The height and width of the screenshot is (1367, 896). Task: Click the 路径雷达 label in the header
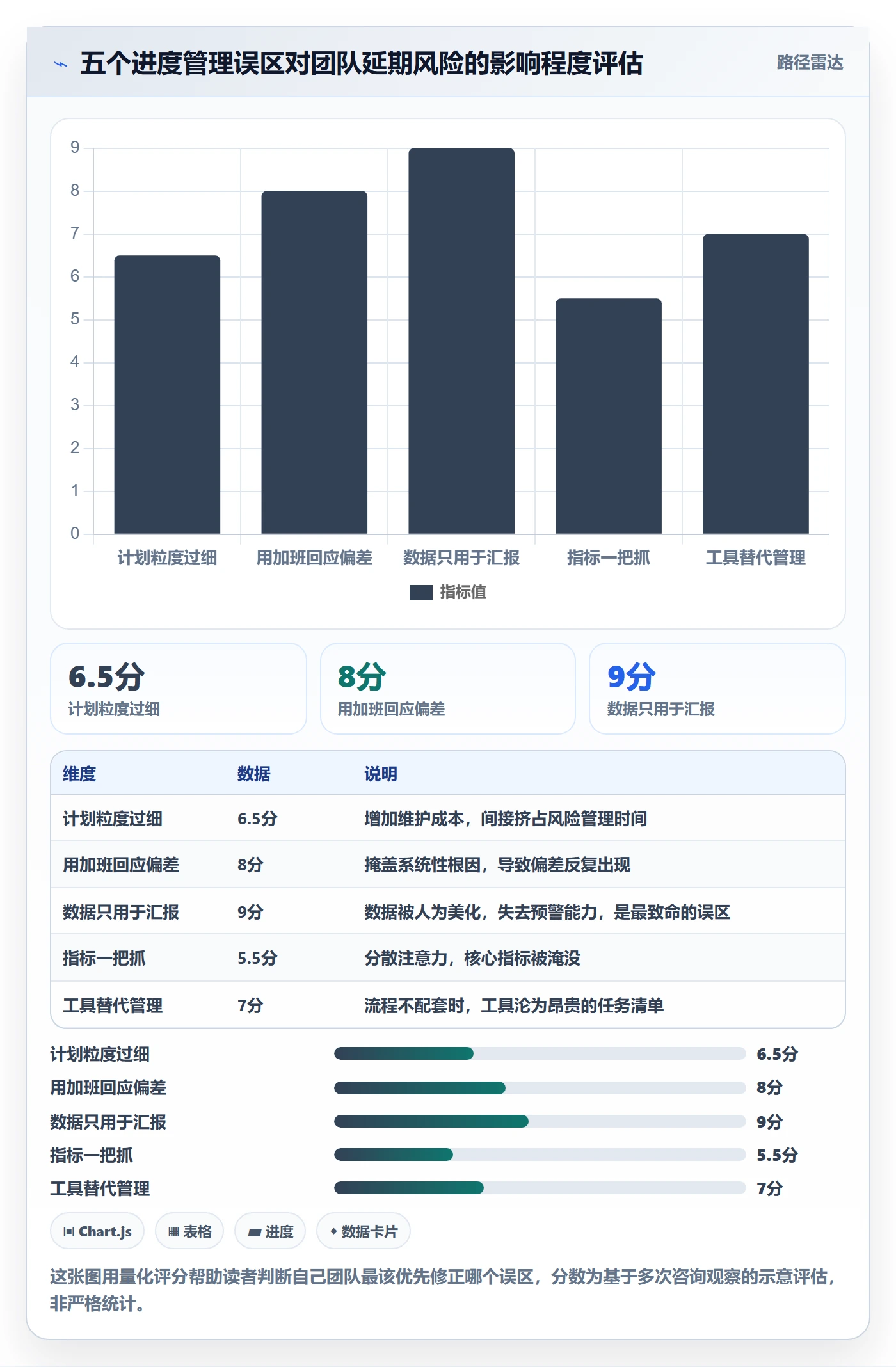810,63
